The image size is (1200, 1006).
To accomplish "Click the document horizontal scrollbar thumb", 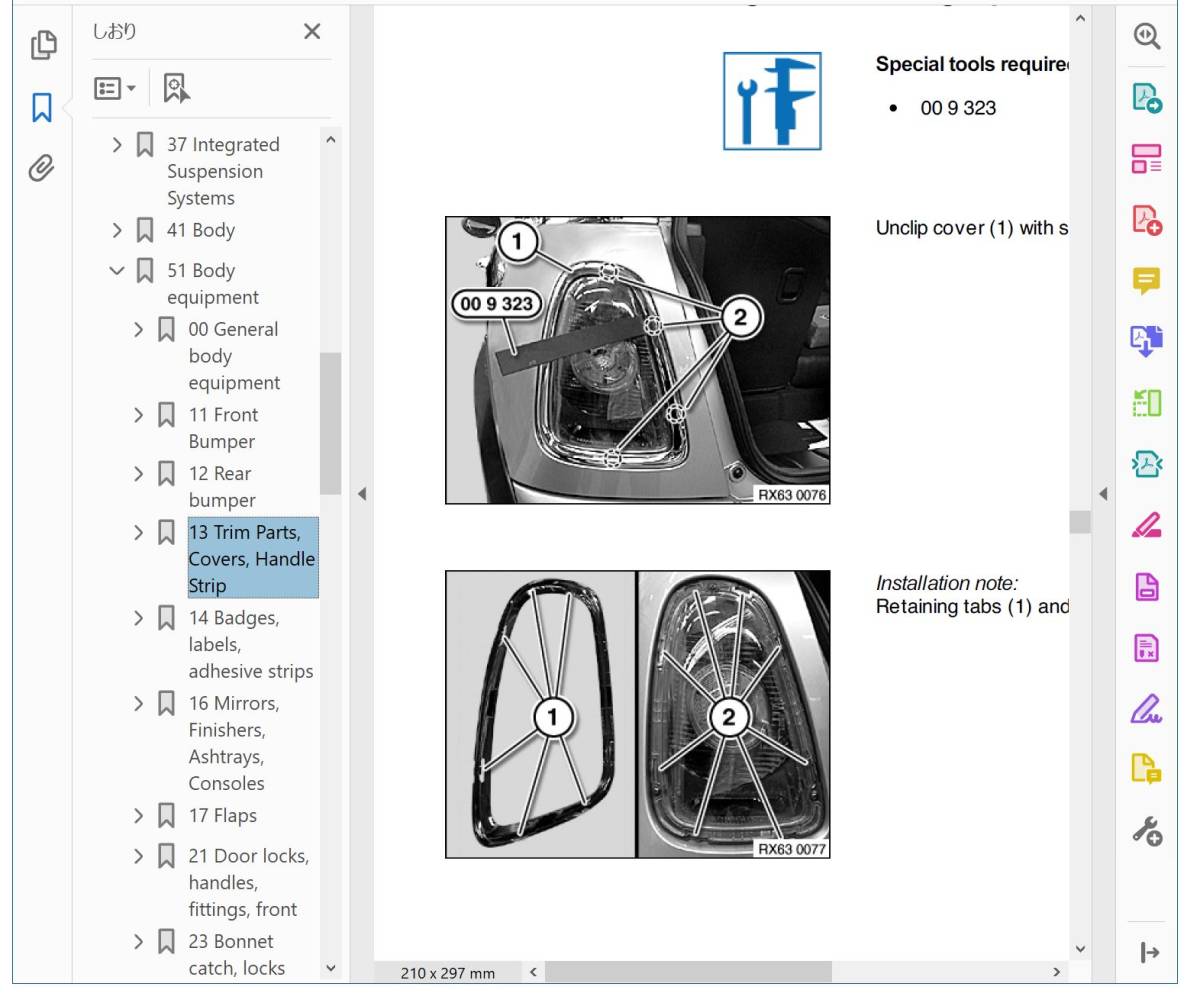I will (x=688, y=972).
